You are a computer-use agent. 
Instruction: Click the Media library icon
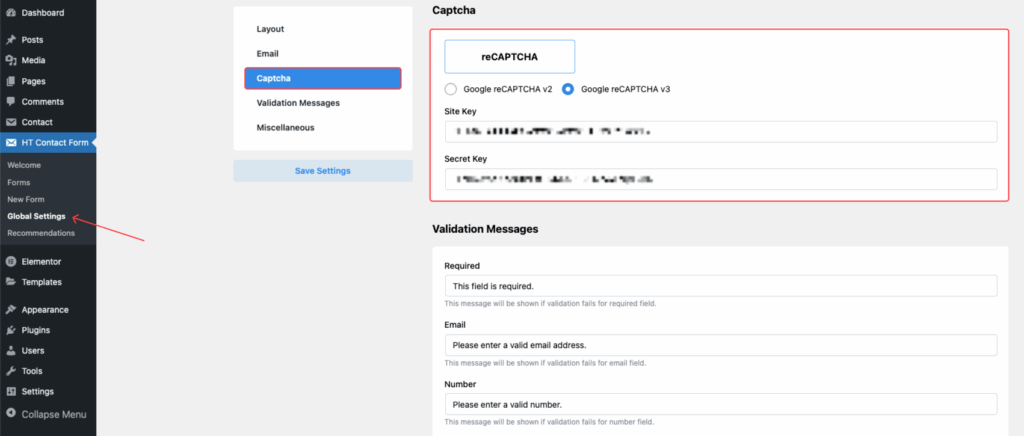[x=11, y=60]
